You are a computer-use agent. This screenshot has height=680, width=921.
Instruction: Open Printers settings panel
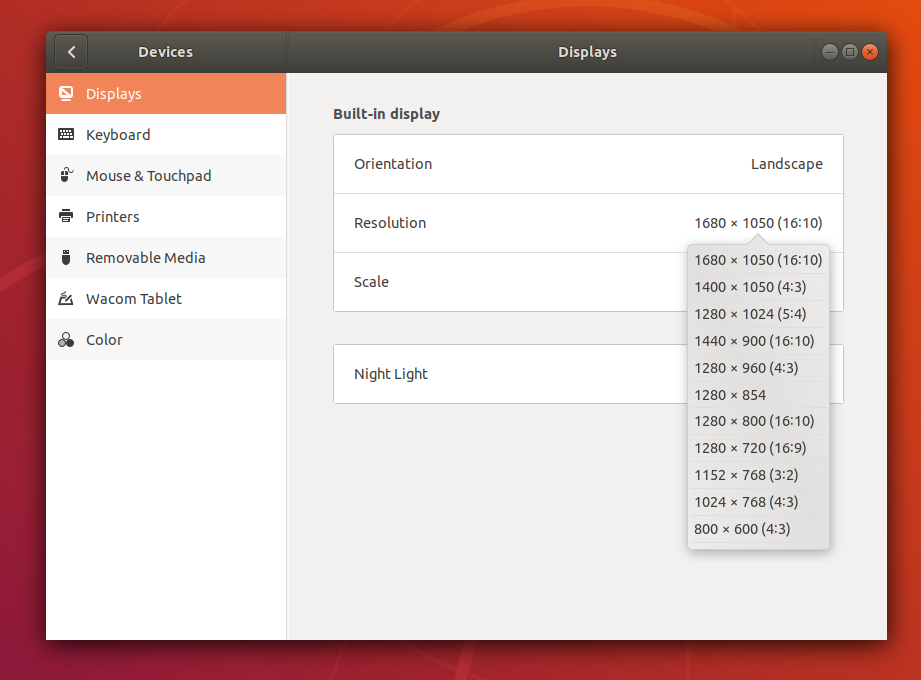(166, 217)
